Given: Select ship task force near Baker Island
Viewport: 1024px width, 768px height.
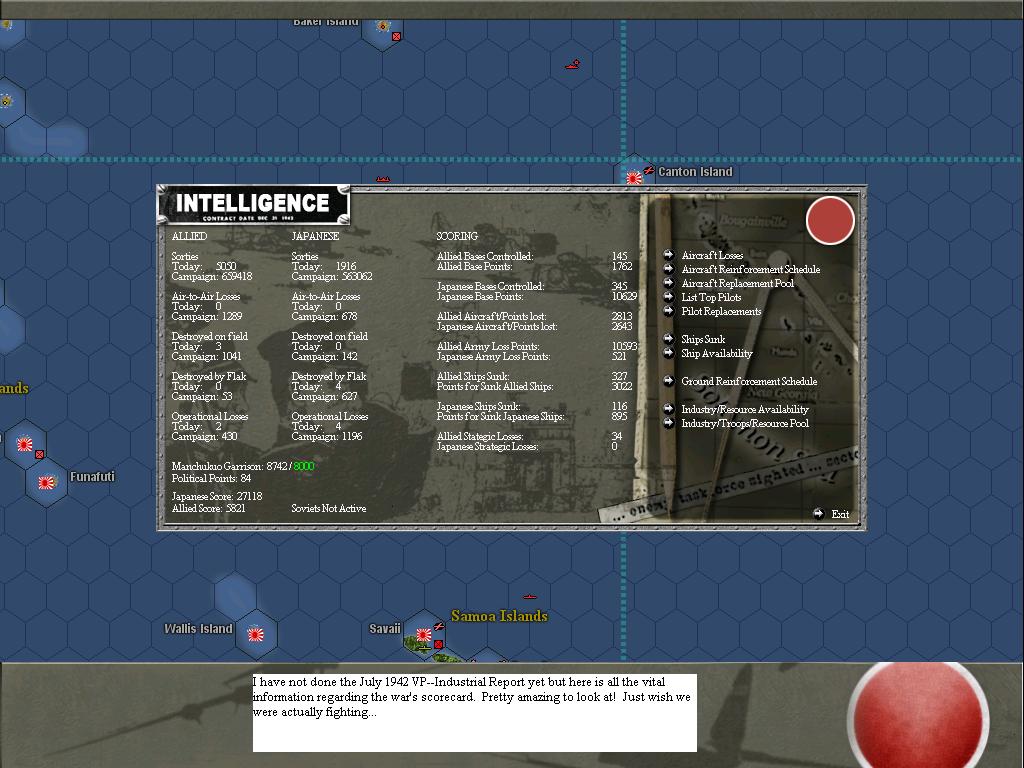Looking at the screenshot, I should (x=573, y=65).
